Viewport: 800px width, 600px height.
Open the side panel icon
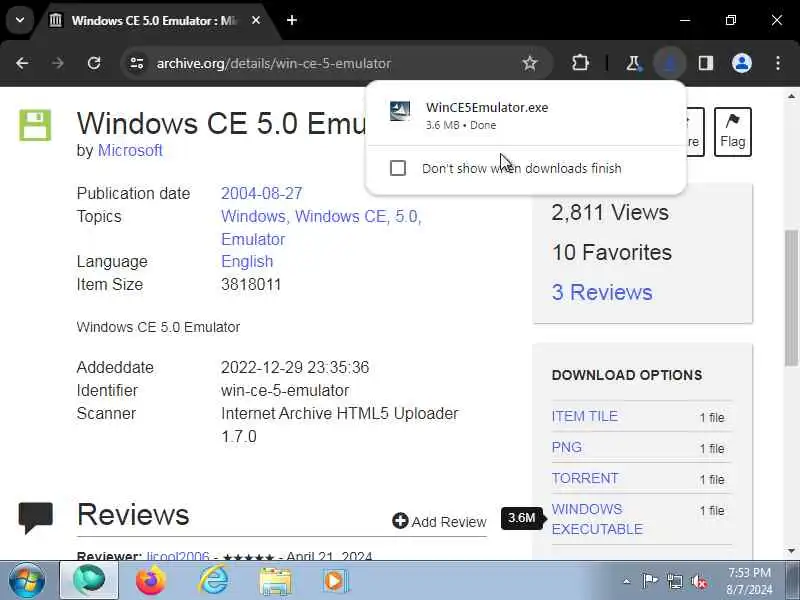click(706, 63)
